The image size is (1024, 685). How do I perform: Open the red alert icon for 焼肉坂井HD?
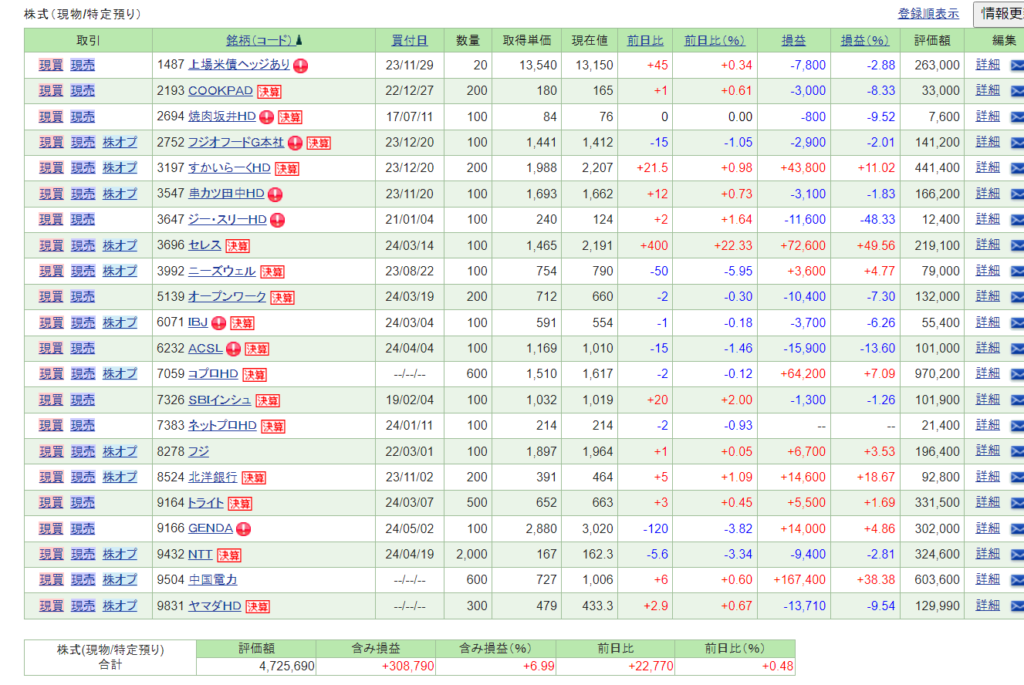pyautogui.click(x=267, y=117)
